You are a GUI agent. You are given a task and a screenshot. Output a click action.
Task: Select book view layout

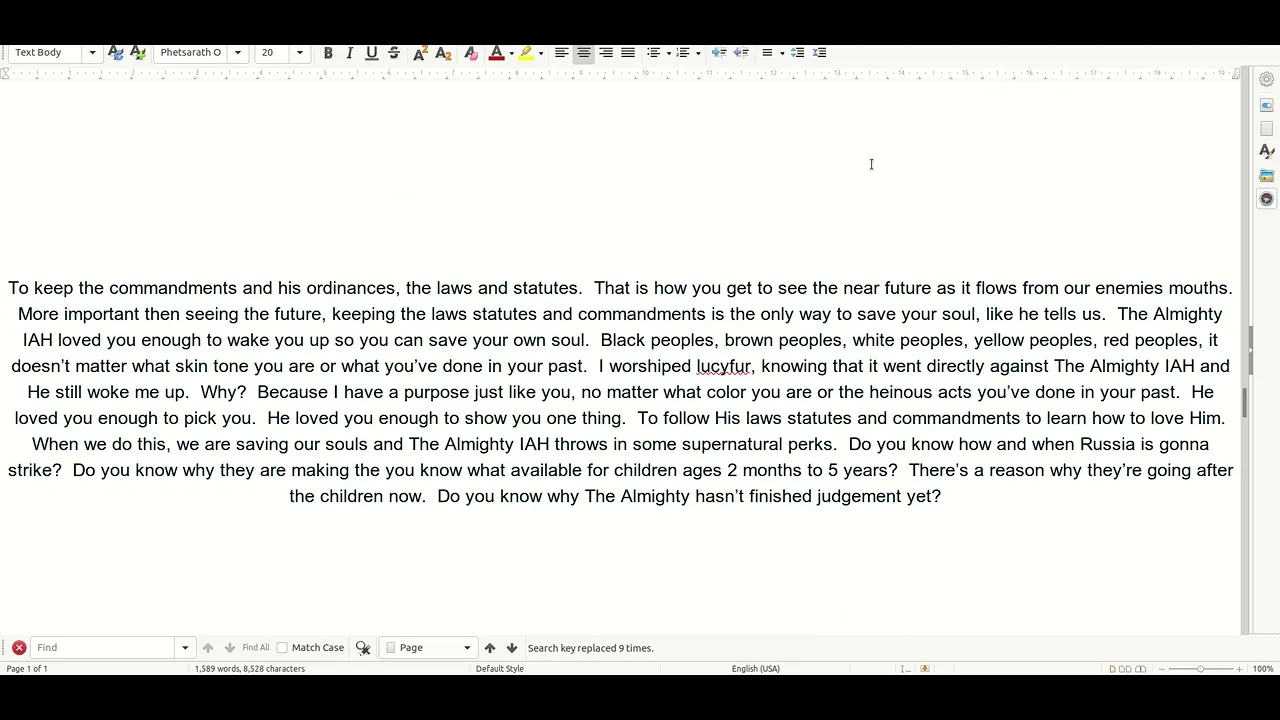(x=1140, y=669)
